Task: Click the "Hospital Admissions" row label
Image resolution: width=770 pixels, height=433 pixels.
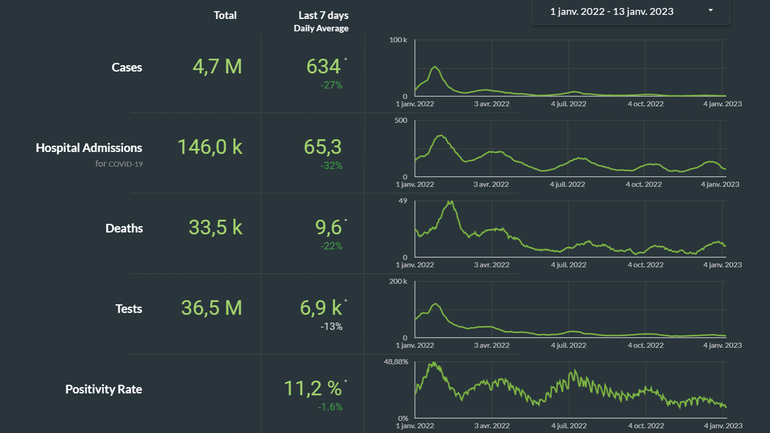Action: click(89, 148)
